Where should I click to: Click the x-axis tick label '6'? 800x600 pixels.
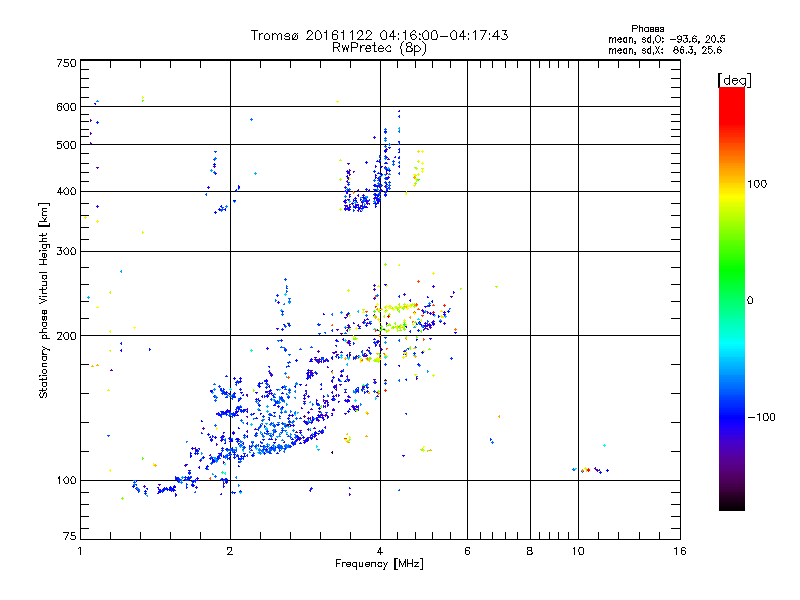[467, 551]
